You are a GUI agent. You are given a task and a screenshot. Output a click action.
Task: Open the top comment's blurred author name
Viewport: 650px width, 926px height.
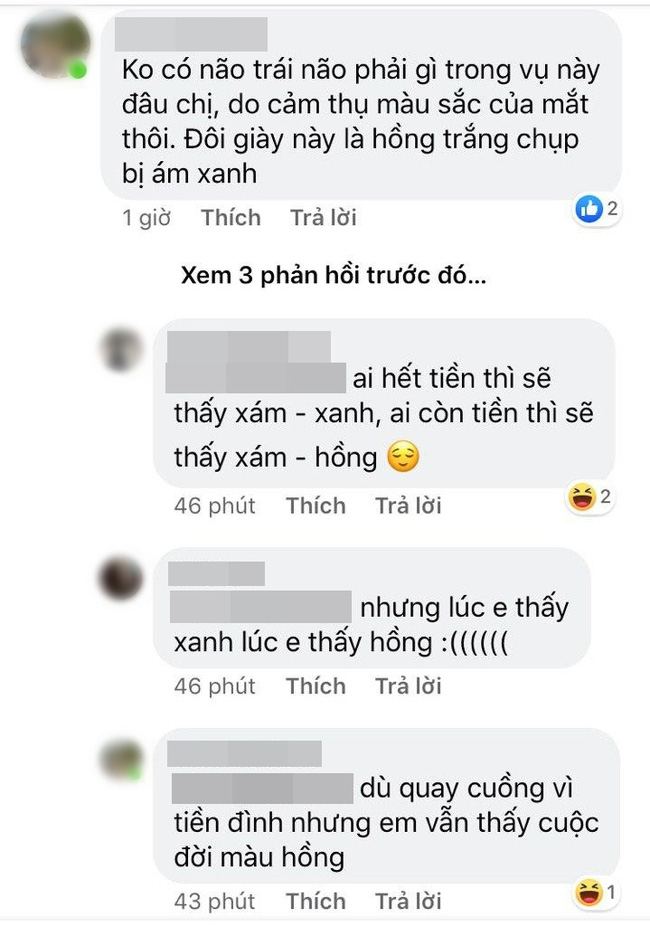[x=191, y=34]
